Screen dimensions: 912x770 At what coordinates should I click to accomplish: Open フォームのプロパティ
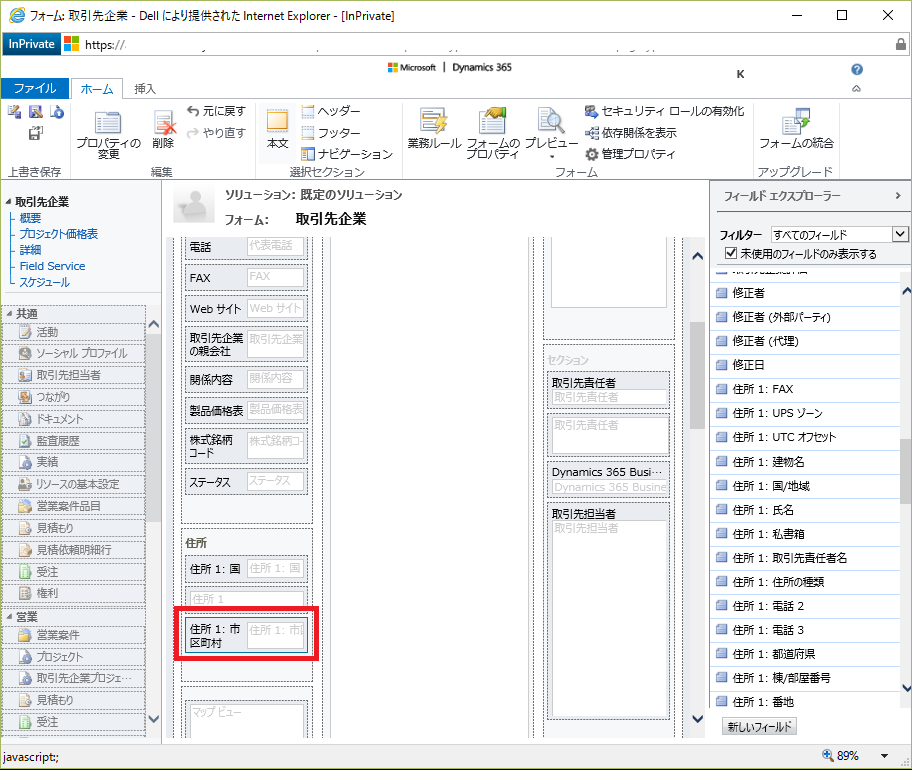tap(493, 134)
